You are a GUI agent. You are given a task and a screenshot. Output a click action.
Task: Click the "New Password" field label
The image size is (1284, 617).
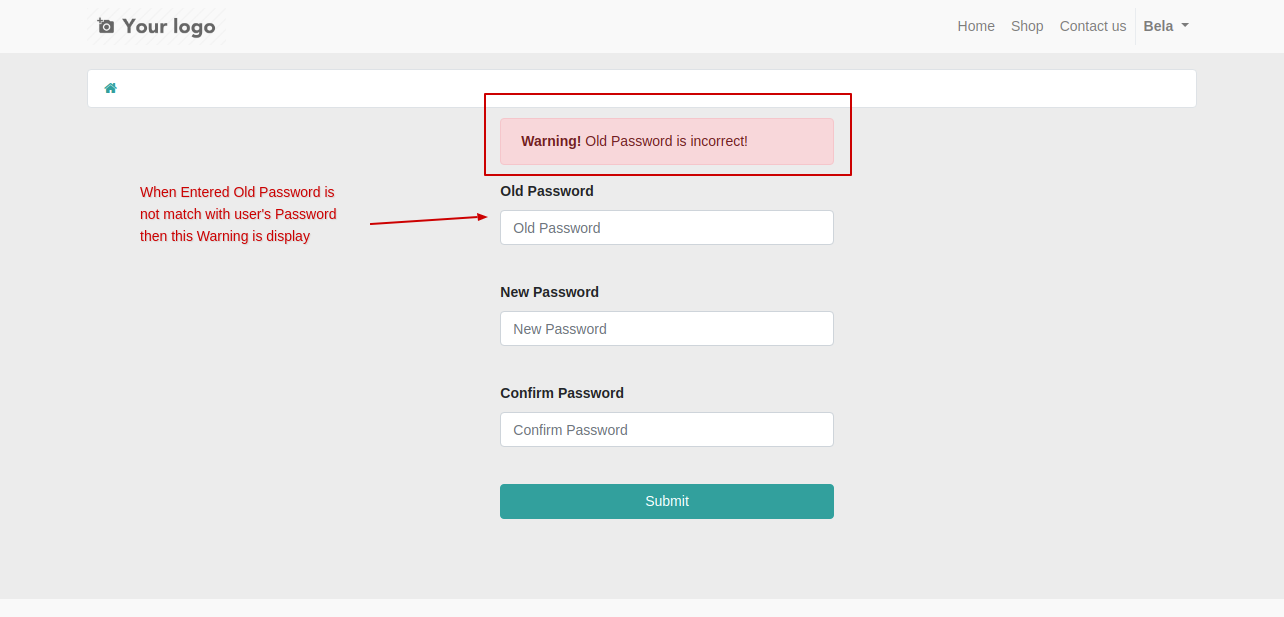tap(550, 292)
